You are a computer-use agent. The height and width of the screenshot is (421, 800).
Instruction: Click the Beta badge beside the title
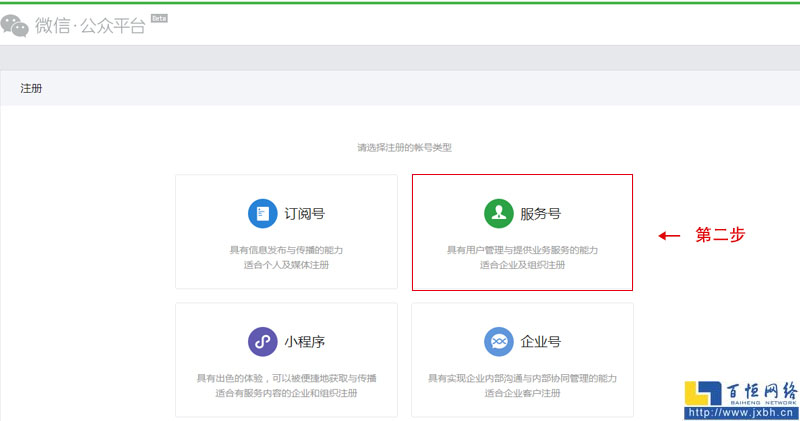(x=158, y=18)
